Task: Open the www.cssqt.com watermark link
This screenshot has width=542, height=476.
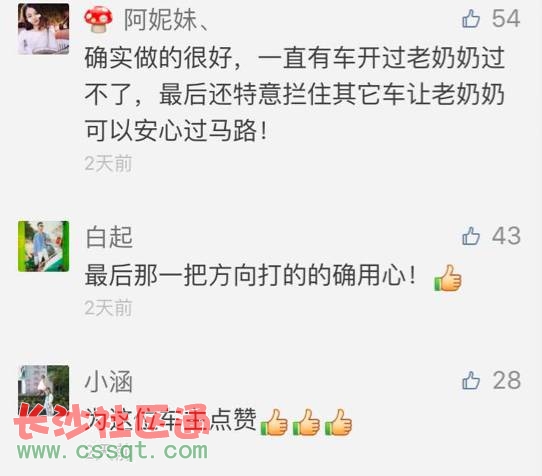Action: (x=113, y=451)
